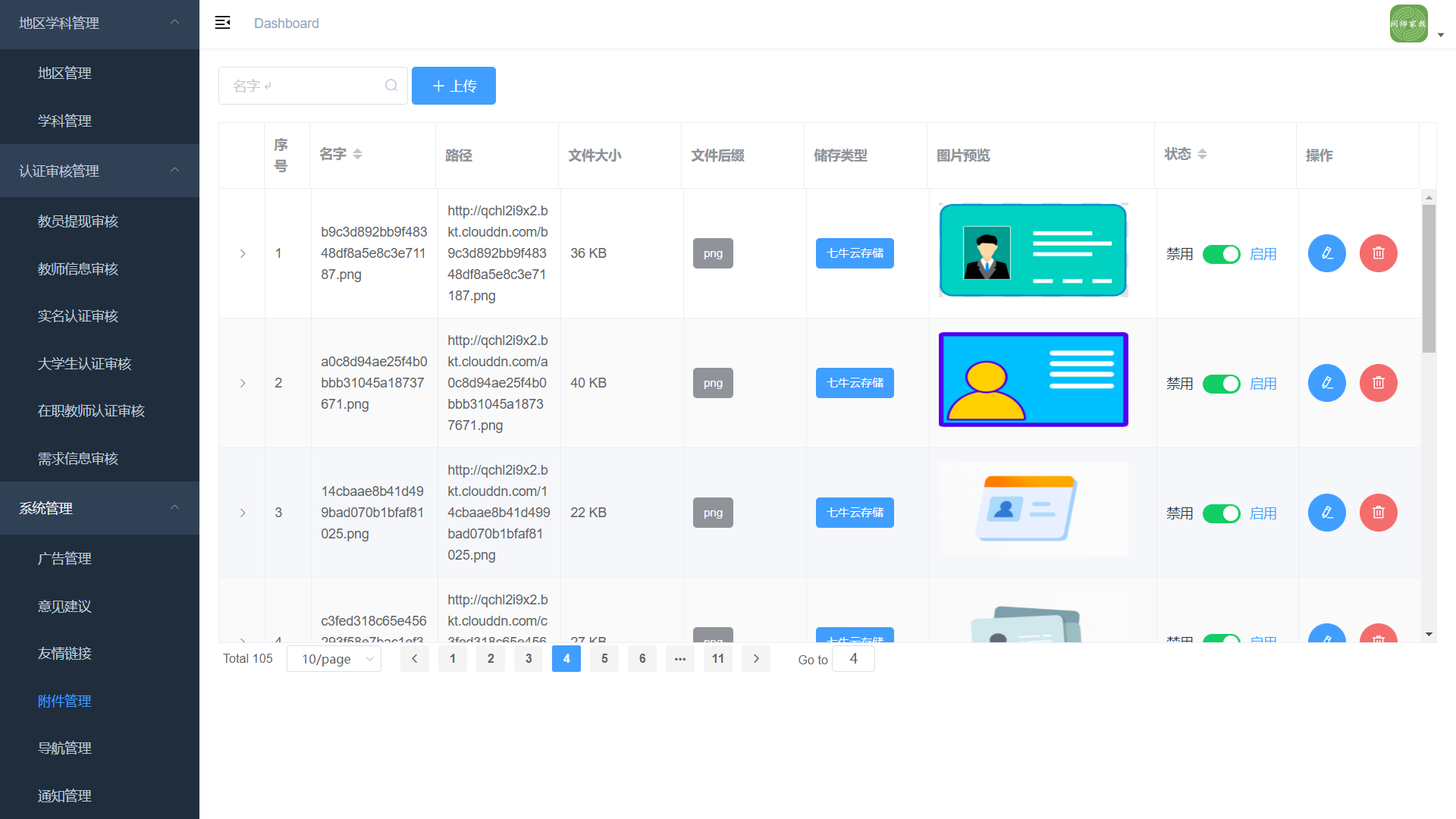Viewport: 1456px width, 819px height.
Task: Sort table by the 名字 column arrows
Action: click(357, 154)
